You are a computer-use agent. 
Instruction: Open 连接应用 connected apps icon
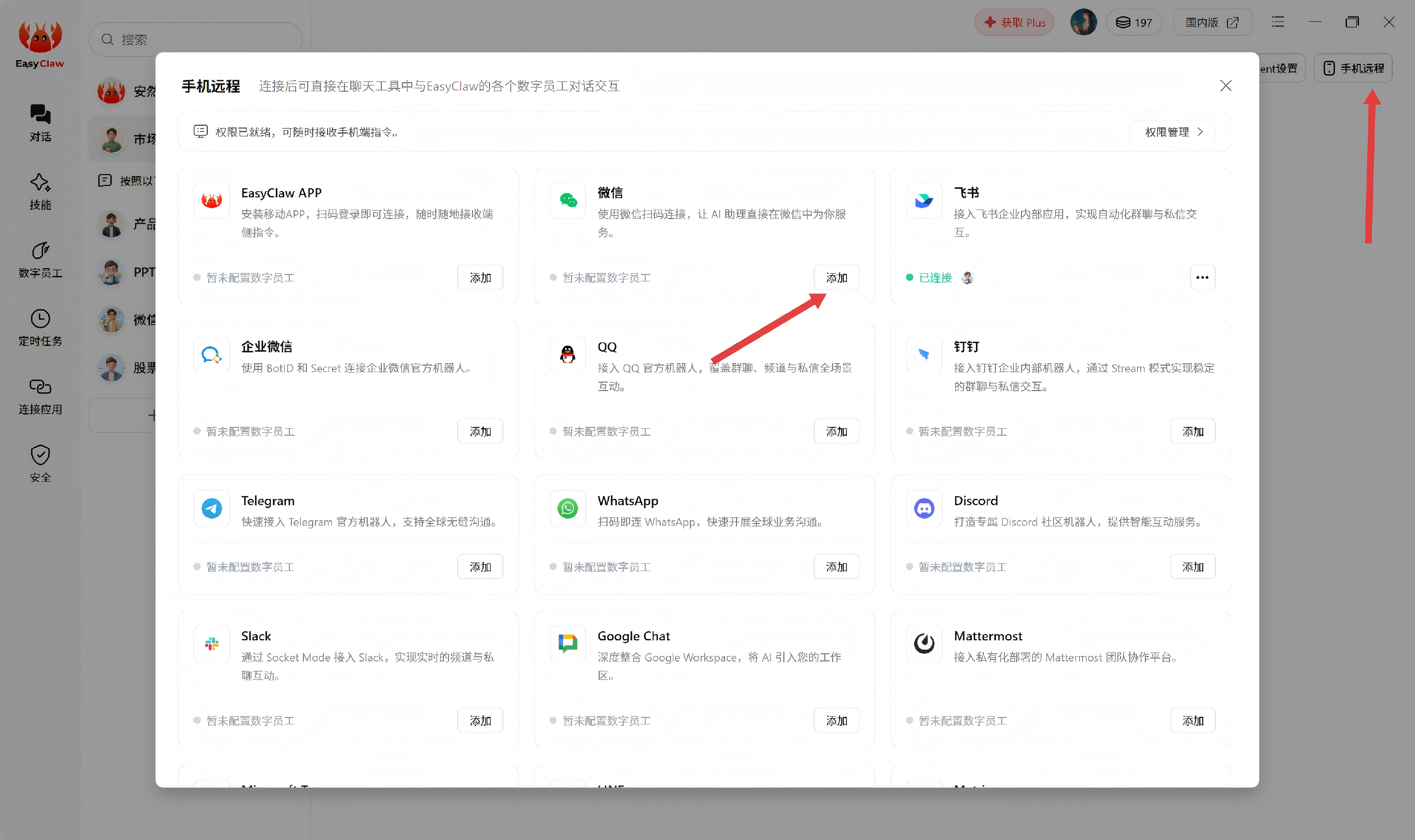(40, 396)
